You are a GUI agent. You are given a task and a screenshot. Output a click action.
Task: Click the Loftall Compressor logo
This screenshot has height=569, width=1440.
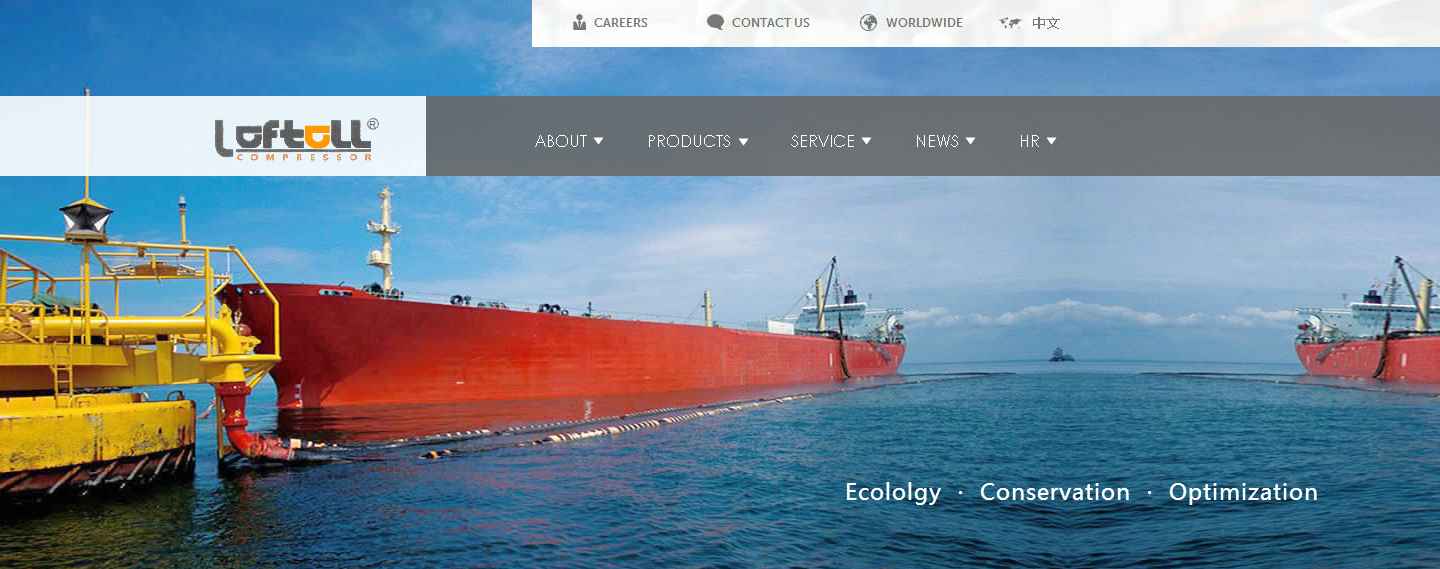pyautogui.click(x=295, y=139)
